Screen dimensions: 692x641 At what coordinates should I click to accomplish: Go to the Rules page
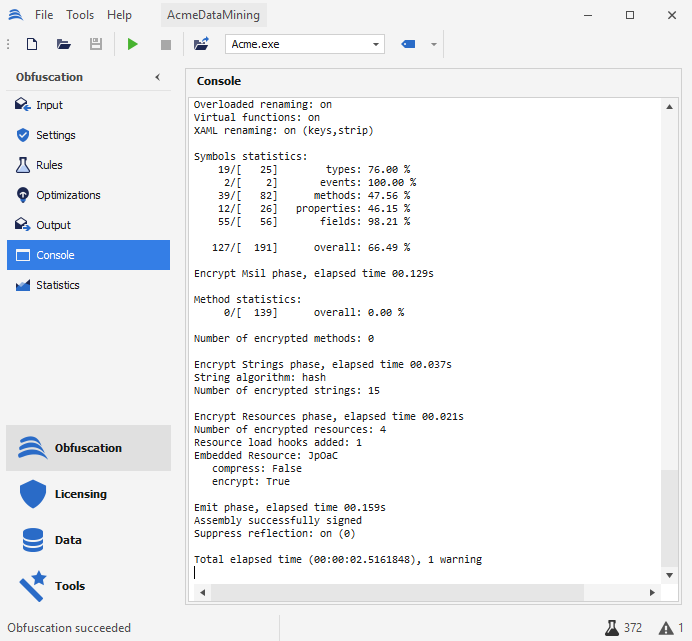(49, 165)
